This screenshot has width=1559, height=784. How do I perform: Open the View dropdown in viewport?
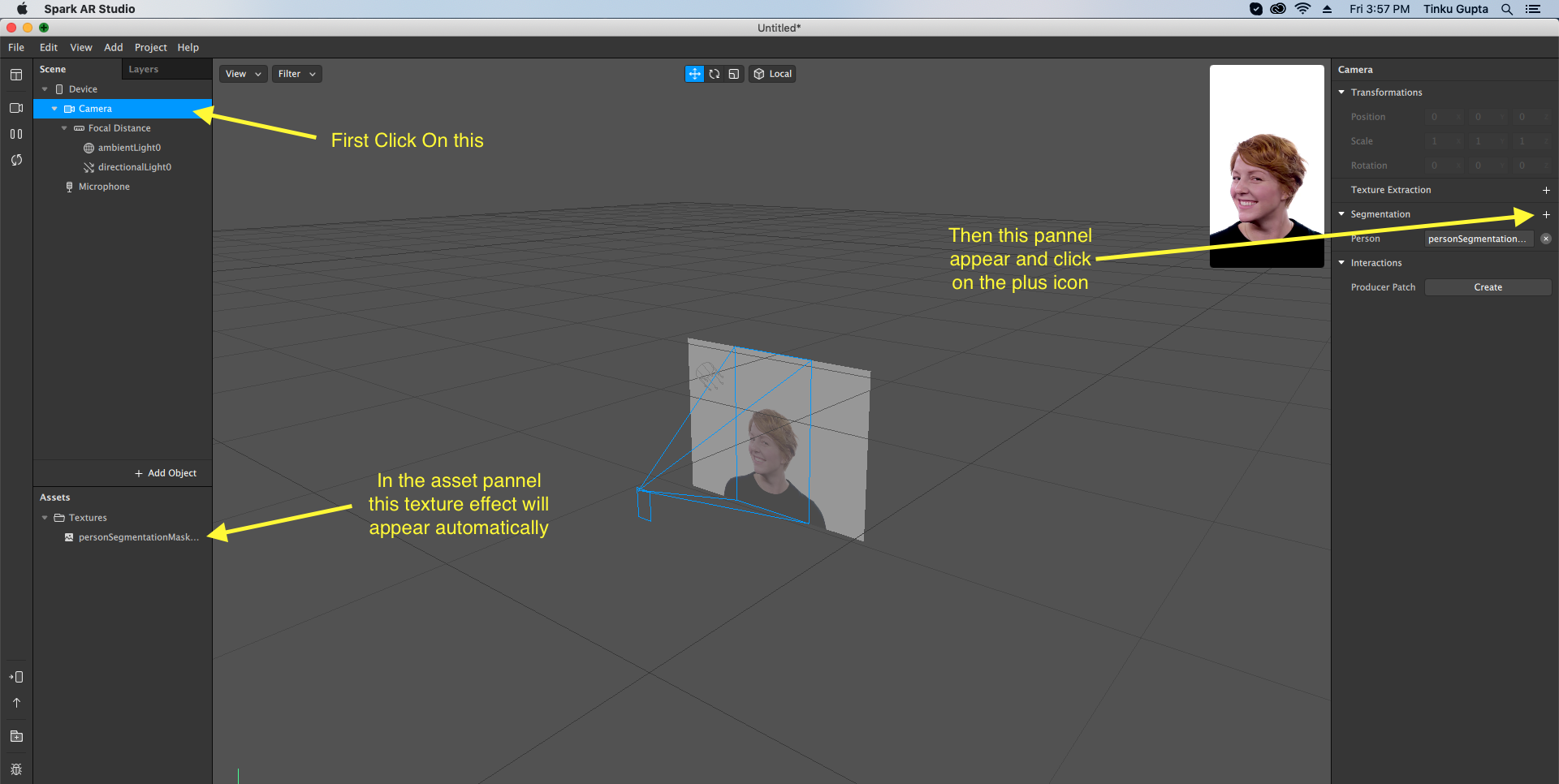click(244, 74)
